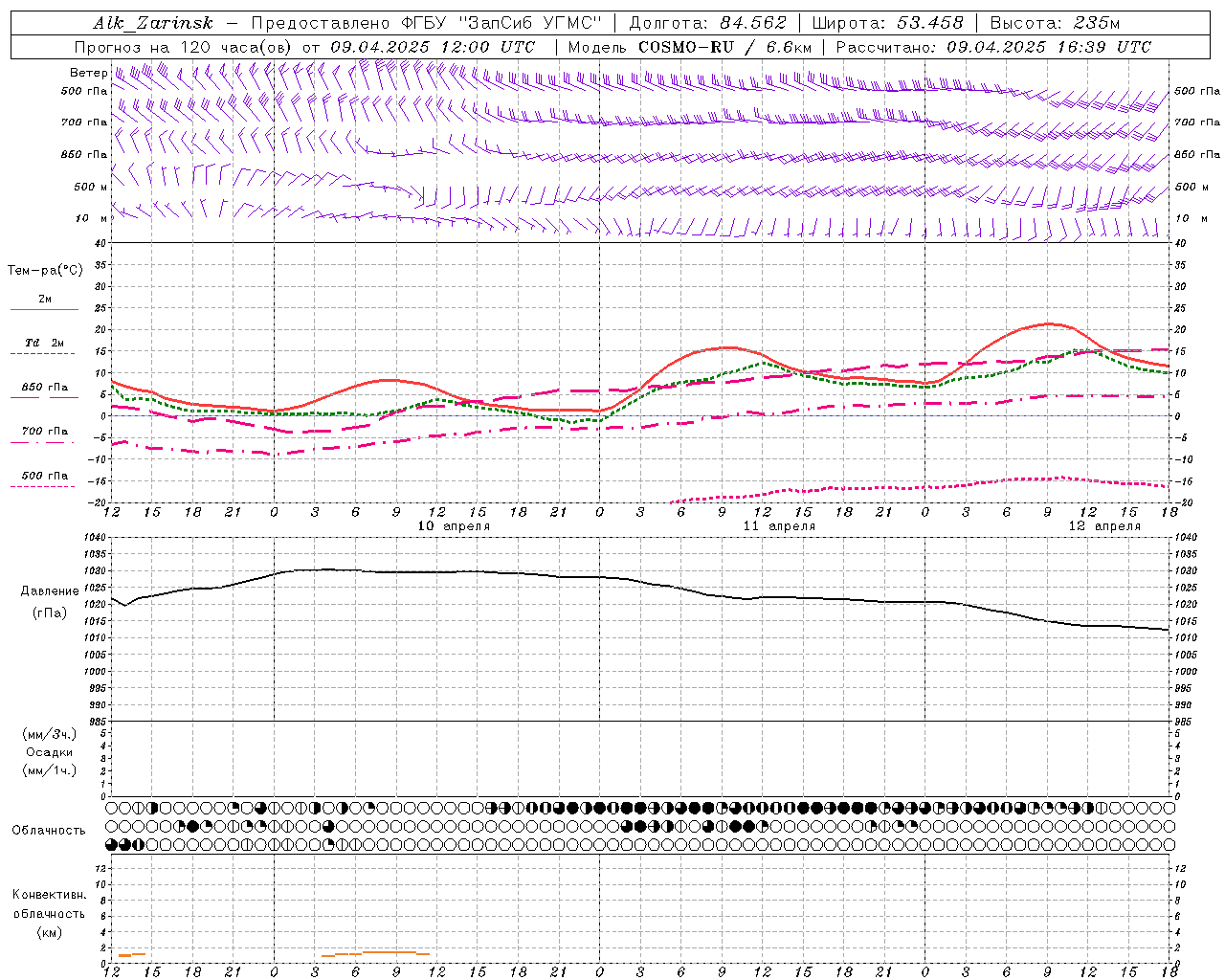1225x980 pixels.
Task: Click the Td 2м dew point legend entry
Action: (44, 343)
